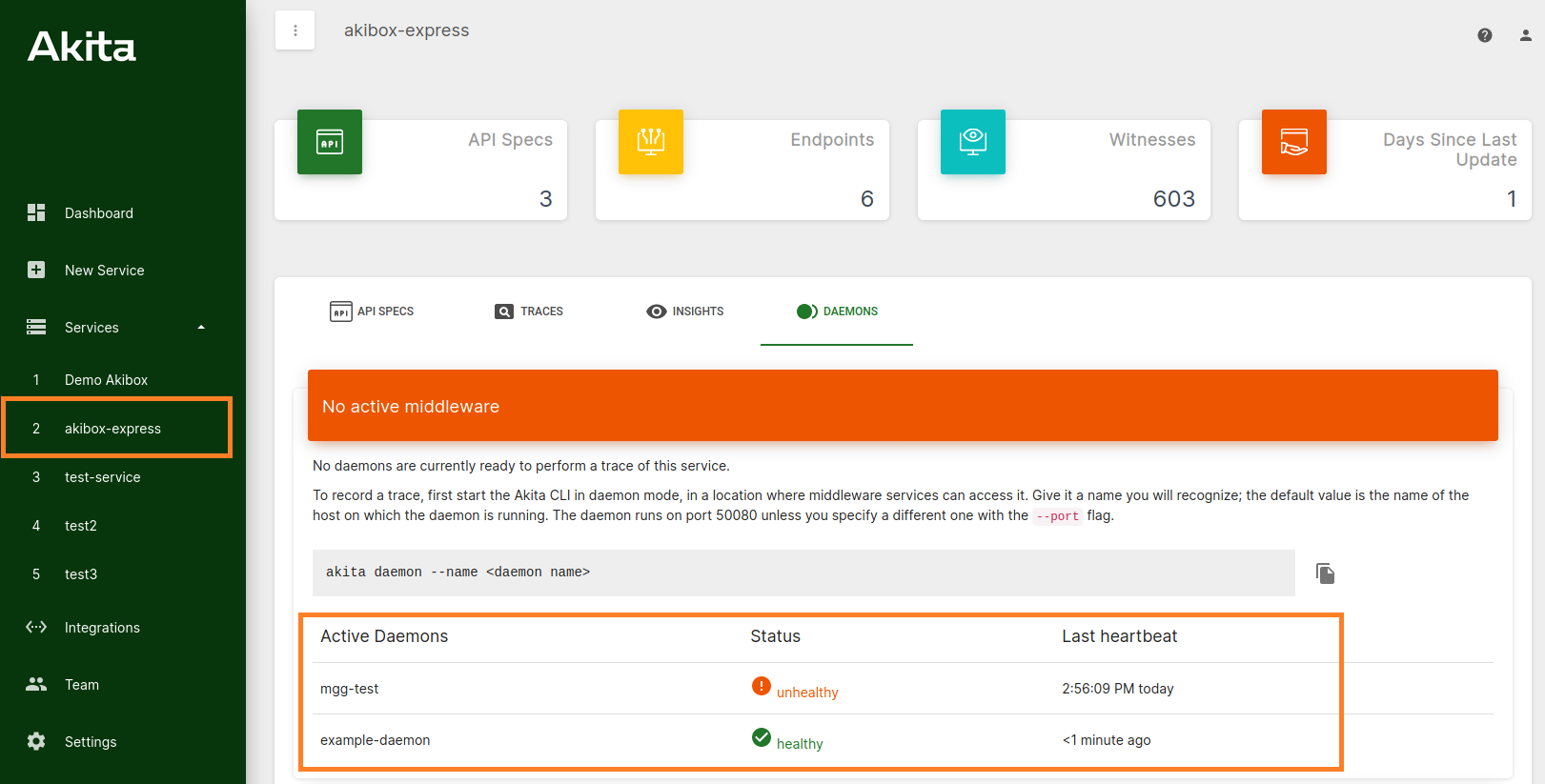The image size is (1545, 784).
Task: Switch to the INSIGHTS tab
Action: pyautogui.click(x=684, y=312)
